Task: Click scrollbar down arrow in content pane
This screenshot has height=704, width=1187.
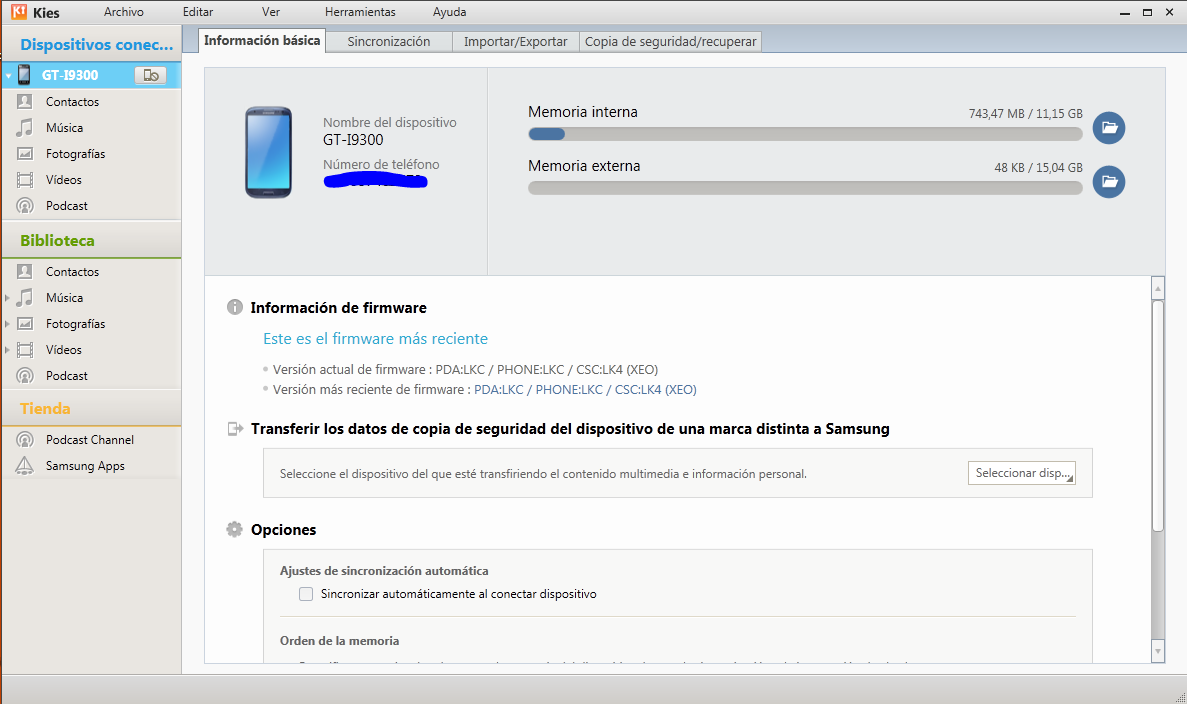Action: pyautogui.click(x=1157, y=651)
